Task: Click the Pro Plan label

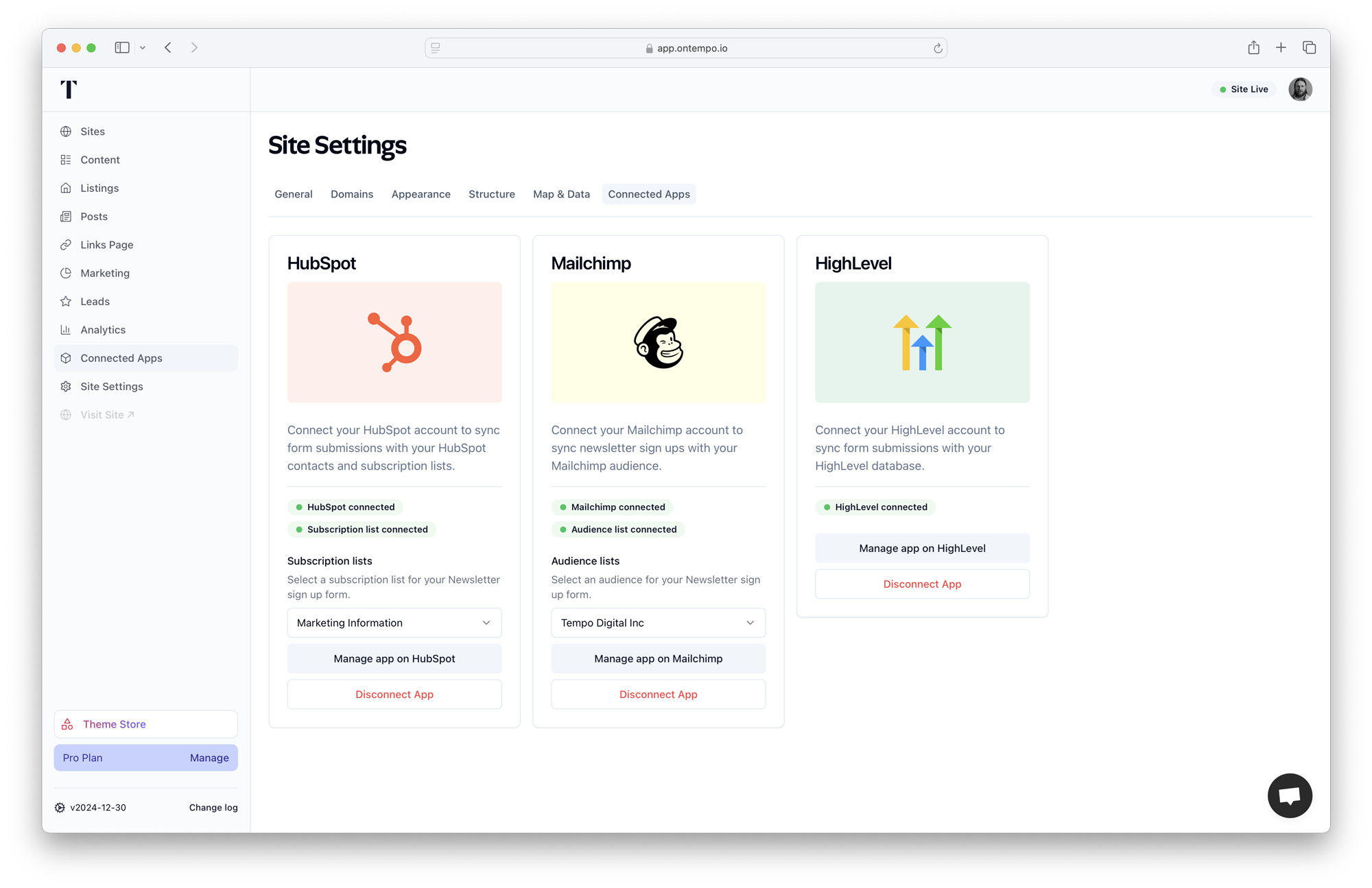Action: (82, 758)
